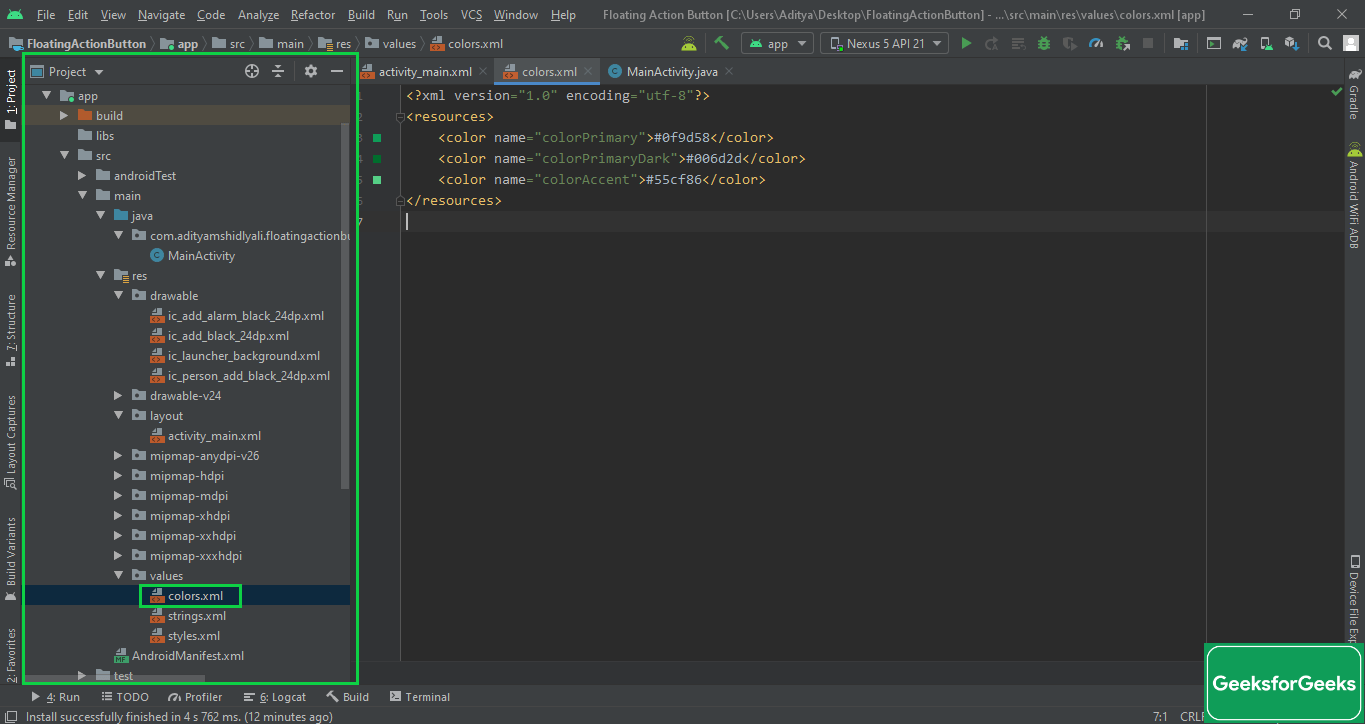The width and height of the screenshot is (1366, 724).
Task: Click the Debug app bug icon
Action: tap(1044, 43)
